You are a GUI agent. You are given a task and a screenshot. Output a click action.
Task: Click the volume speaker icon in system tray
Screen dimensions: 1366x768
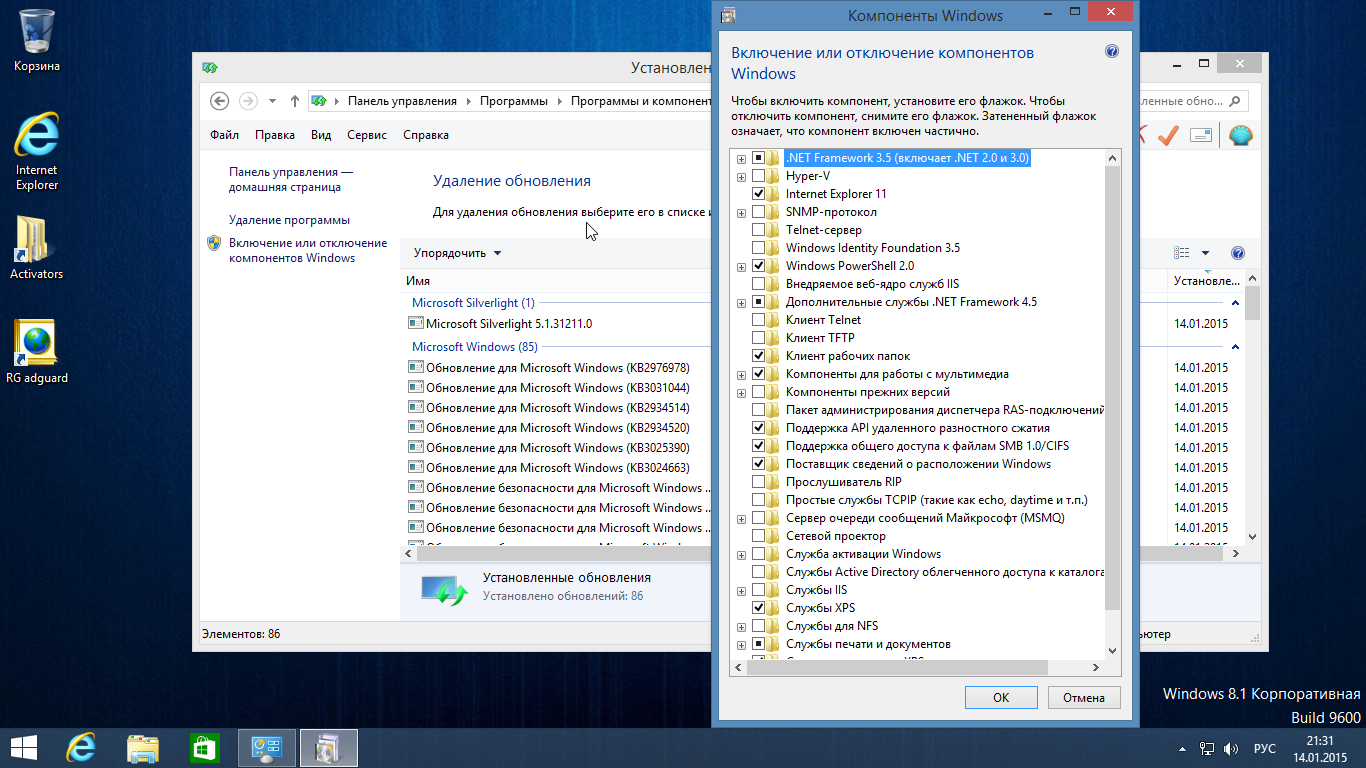[1232, 748]
